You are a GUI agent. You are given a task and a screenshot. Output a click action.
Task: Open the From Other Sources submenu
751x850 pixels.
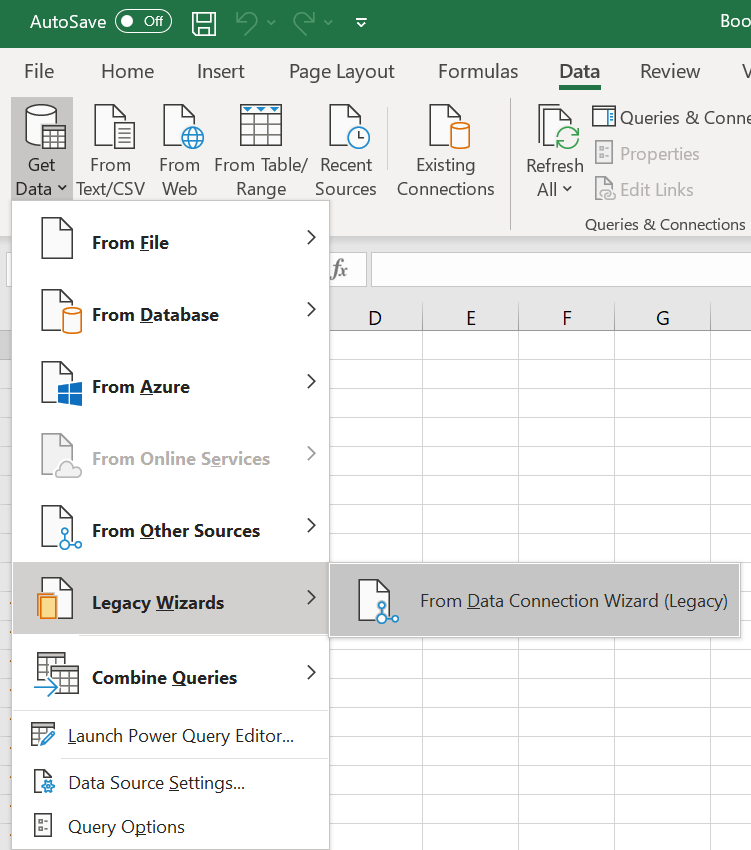[171, 526]
